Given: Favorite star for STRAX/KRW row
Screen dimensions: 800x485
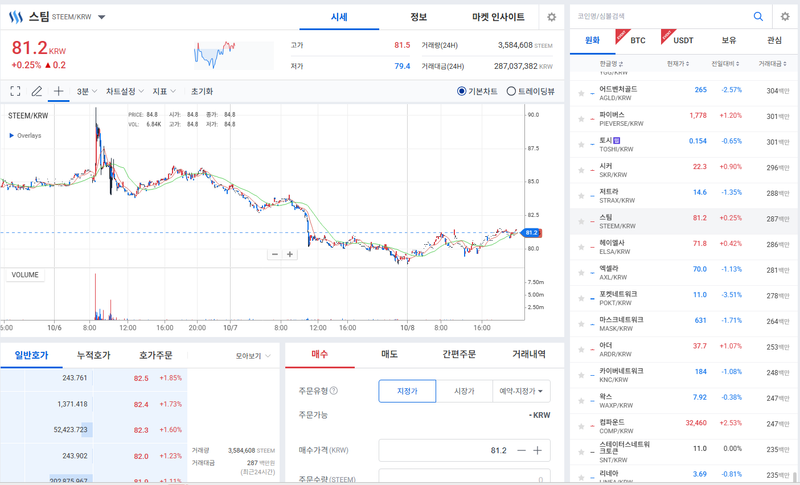Looking at the screenshot, I should pos(581,196).
